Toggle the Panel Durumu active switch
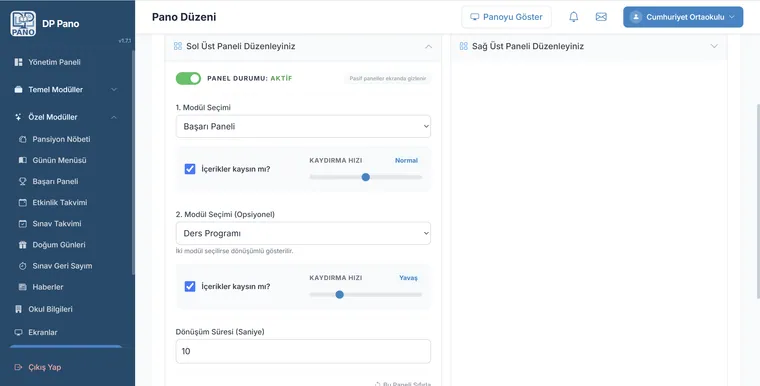760x386 pixels. (188, 79)
